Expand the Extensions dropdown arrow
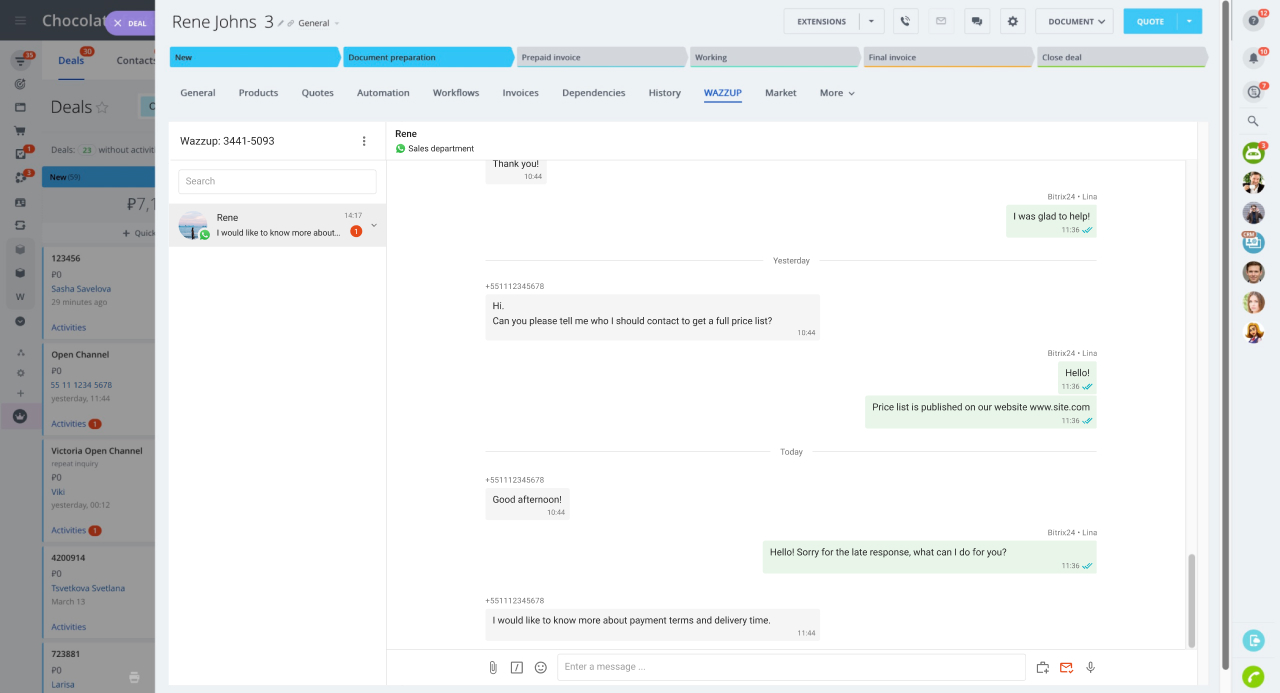The height and width of the screenshot is (693, 1280). pos(871,21)
